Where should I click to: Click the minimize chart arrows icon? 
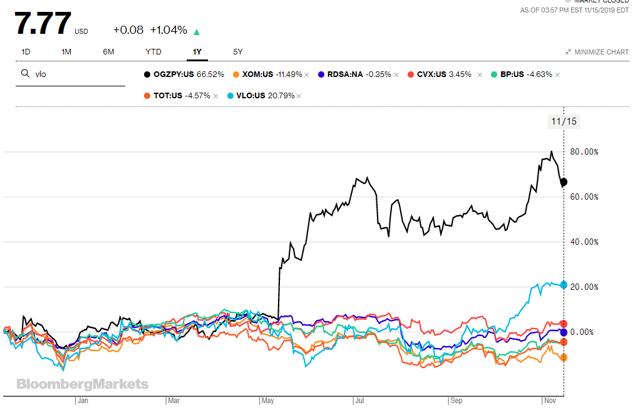569,50
